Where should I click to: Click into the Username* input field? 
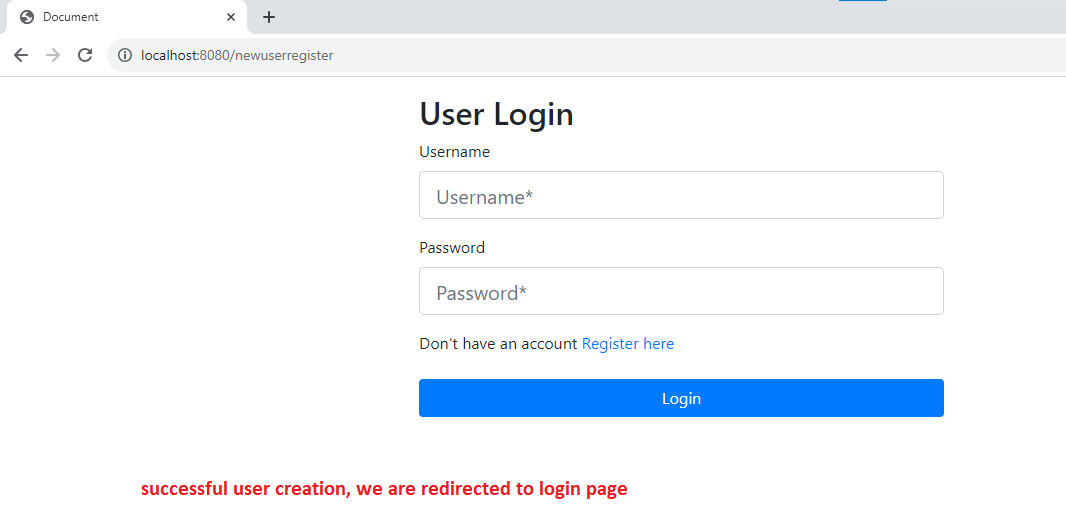tap(681, 195)
